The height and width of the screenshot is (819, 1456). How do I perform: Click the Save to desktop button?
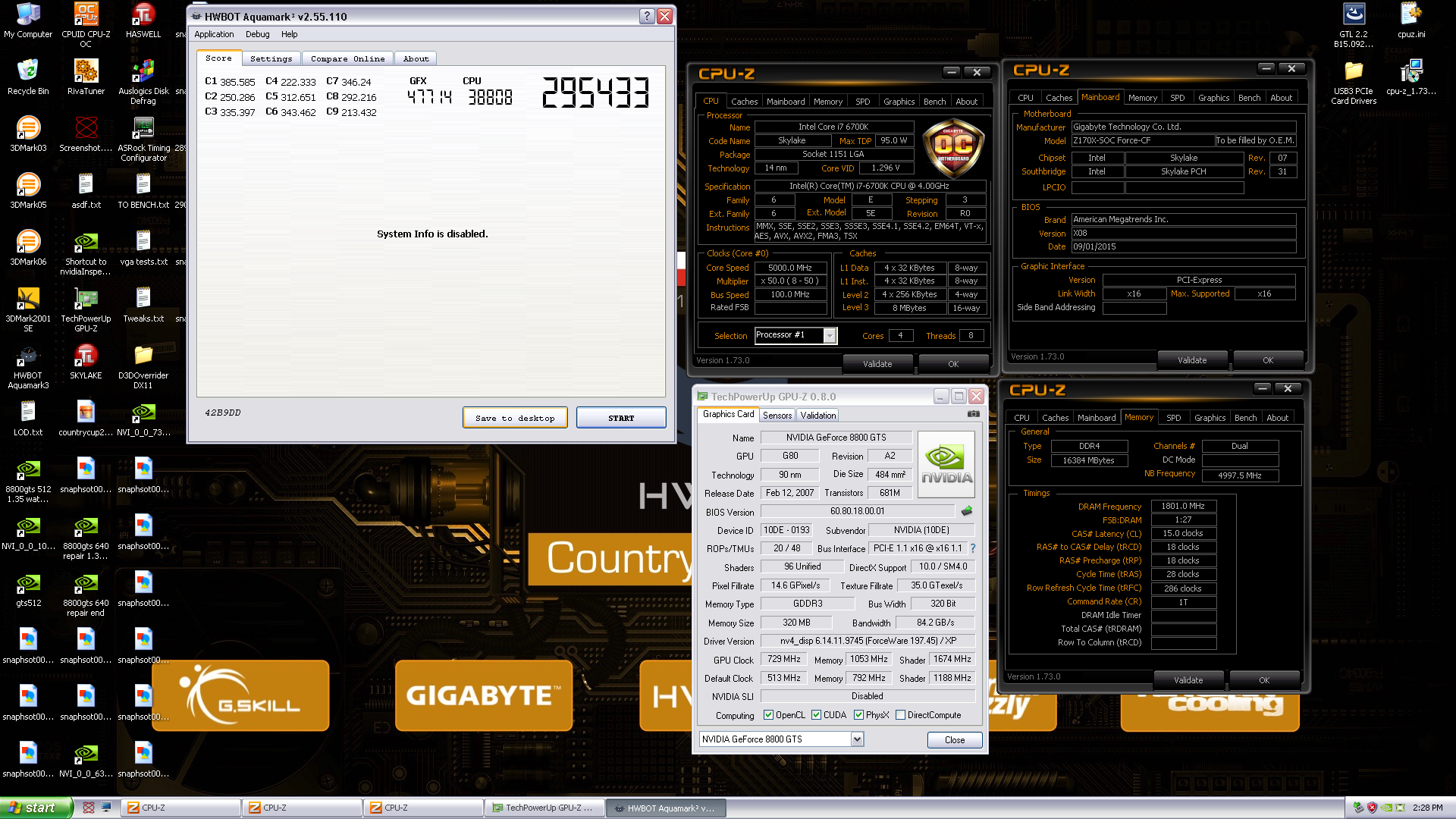[515, 418]
